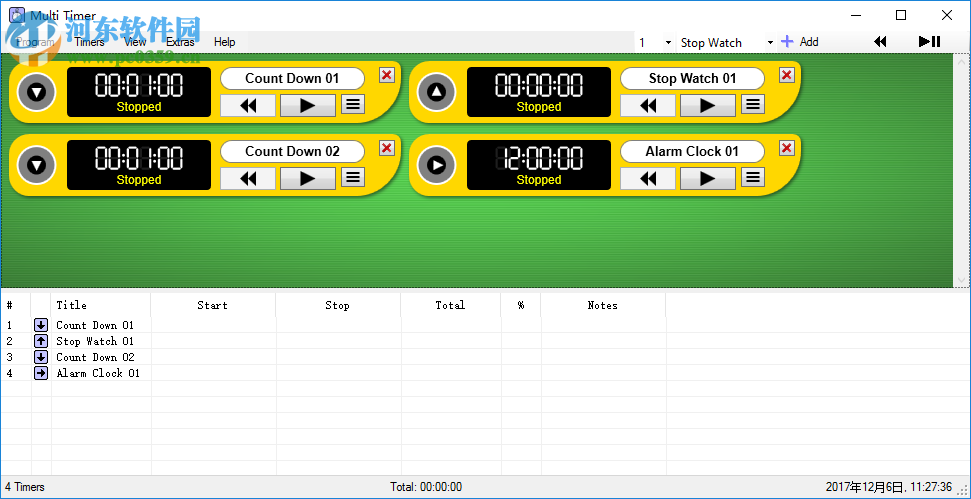Open the Extras menu

click(x=180, y=42)
